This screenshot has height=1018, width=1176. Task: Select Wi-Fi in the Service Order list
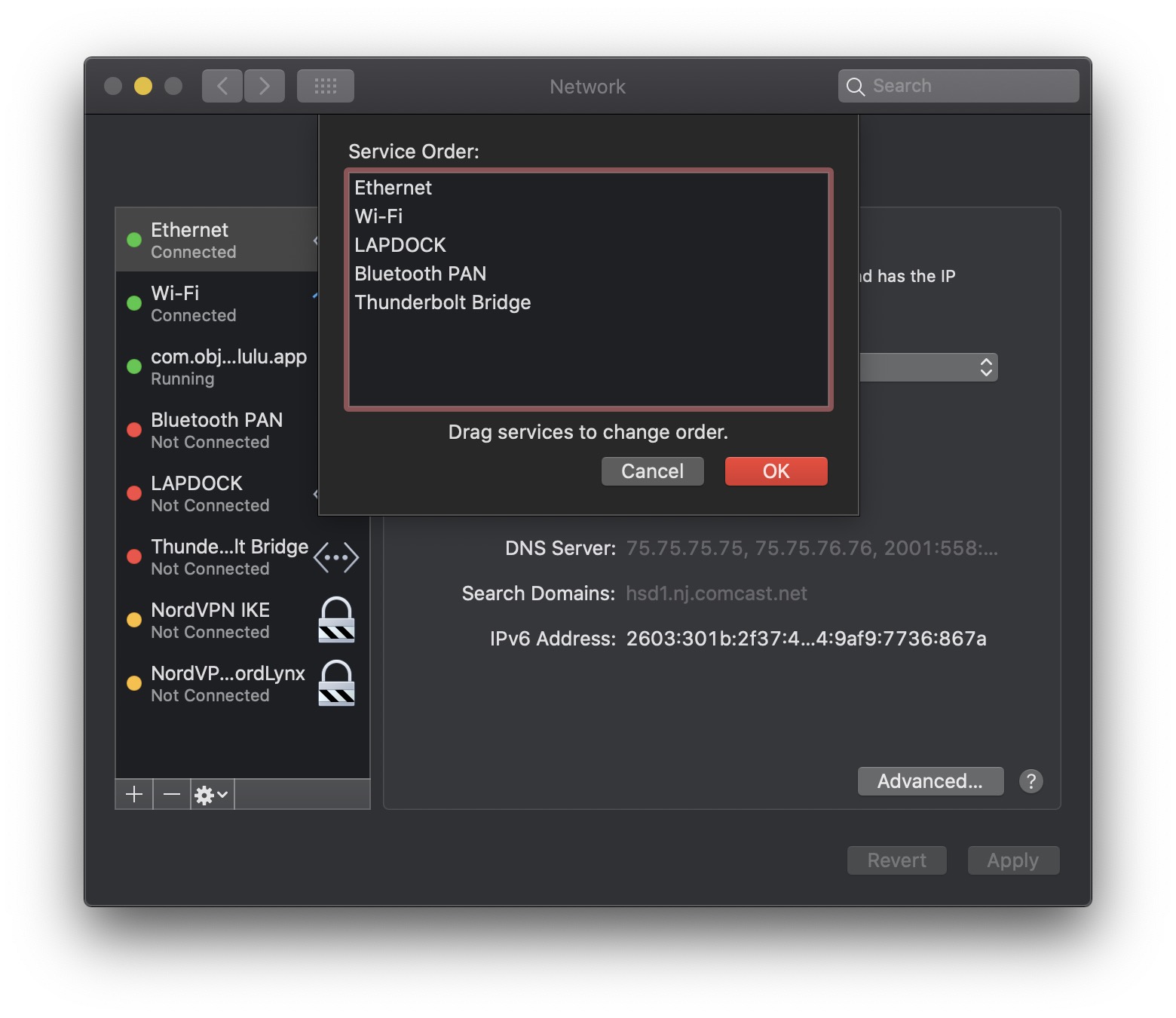click(x=378, y=216)
